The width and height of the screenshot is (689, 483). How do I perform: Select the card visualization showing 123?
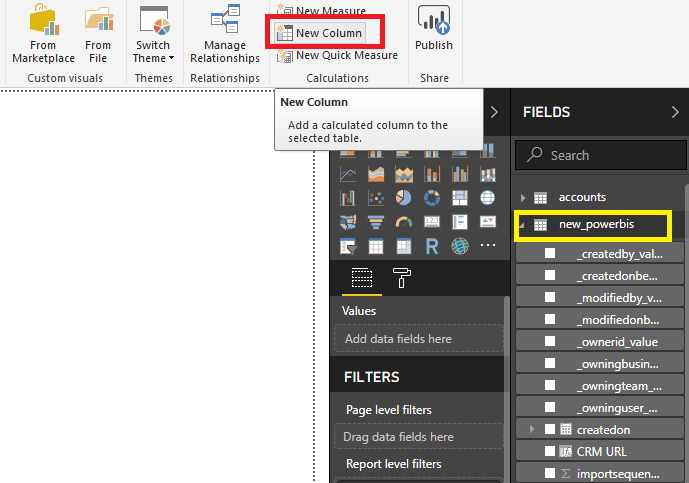[432, 222]
